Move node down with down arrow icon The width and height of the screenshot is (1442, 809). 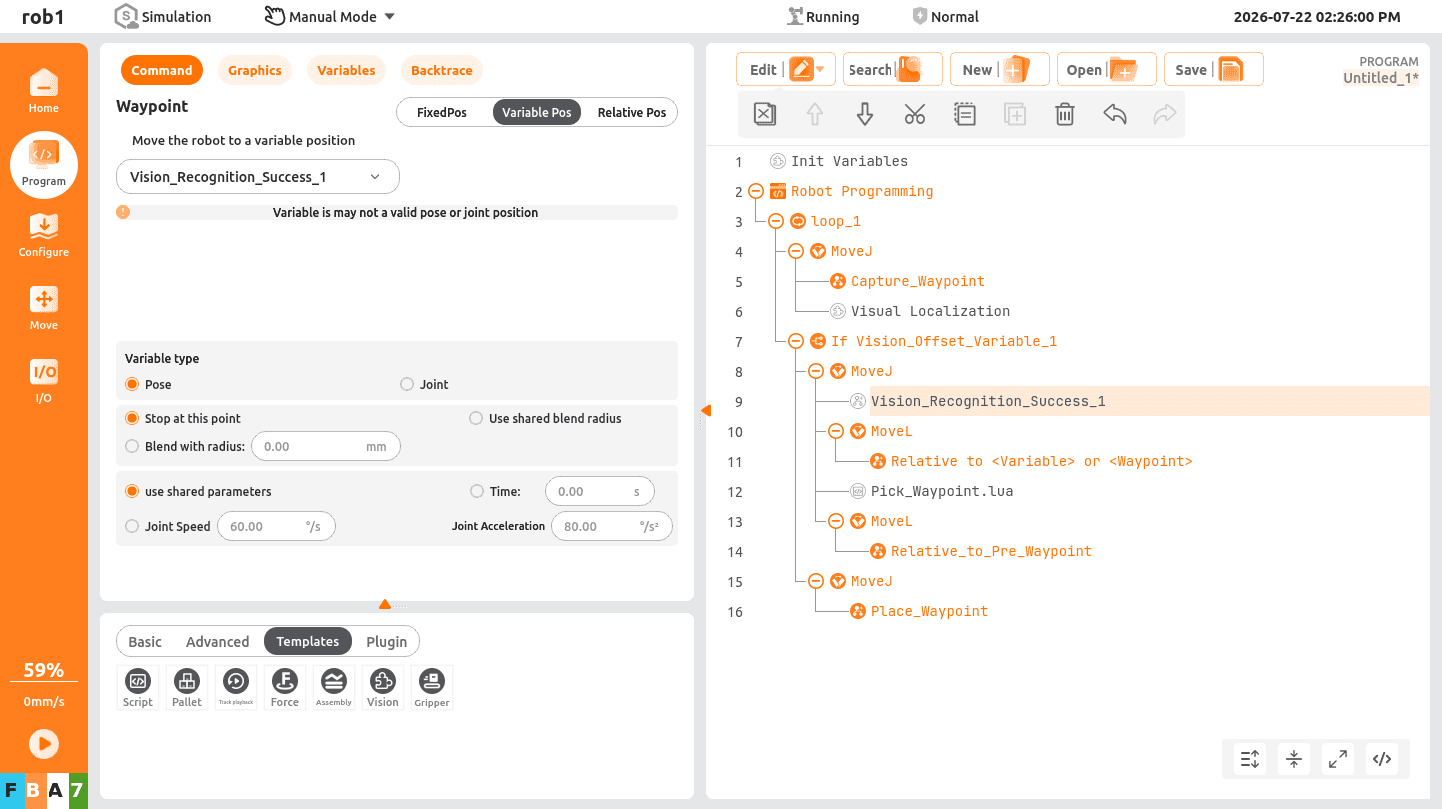[865, 115]
